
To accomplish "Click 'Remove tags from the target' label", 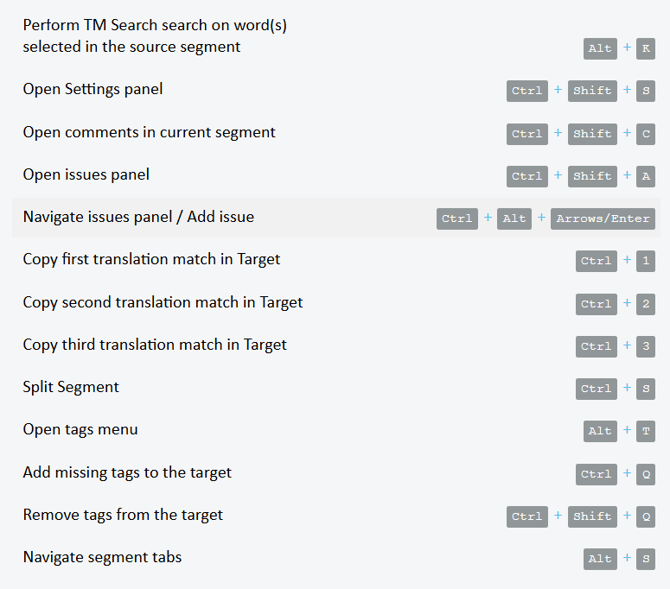I will click(x=123, y=515).
